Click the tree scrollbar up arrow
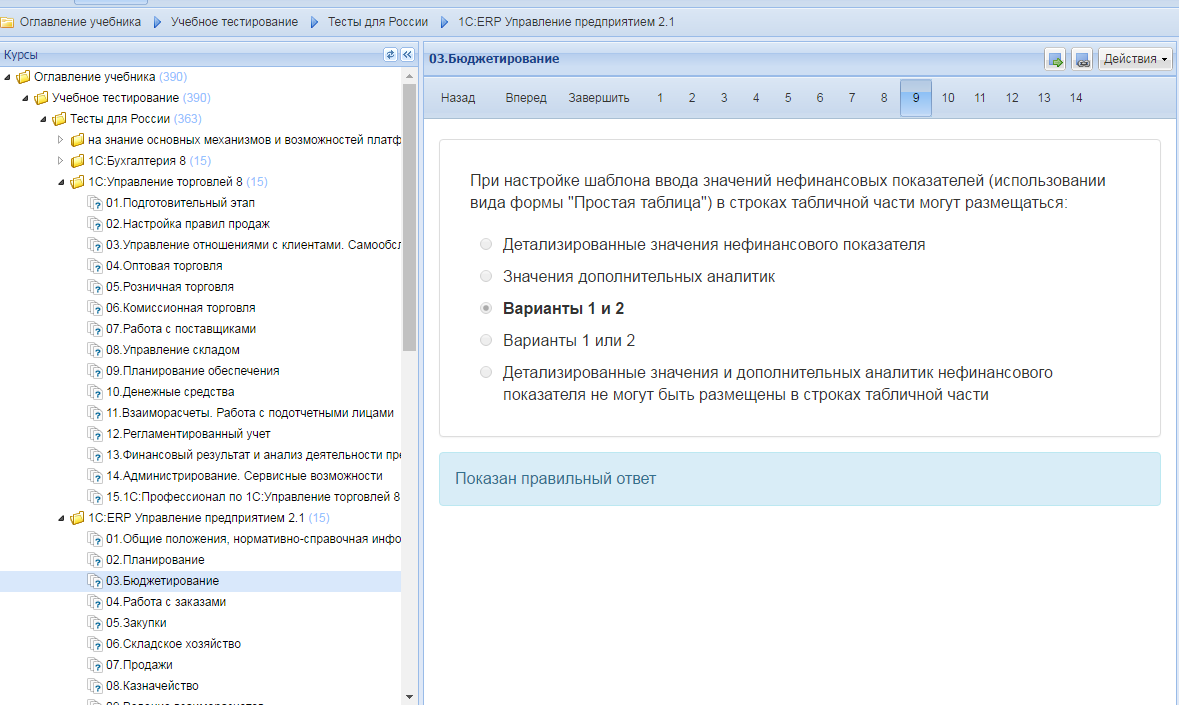The width and height of the screenshot is (1179, 705). (x=409, y=76)
